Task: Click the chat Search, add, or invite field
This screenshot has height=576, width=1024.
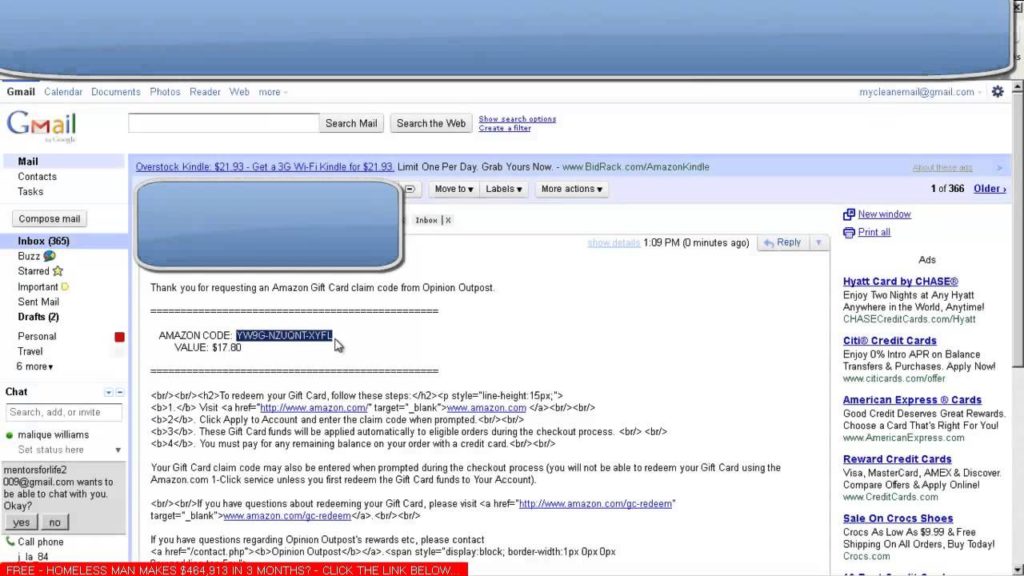Action: click(63, 413)
